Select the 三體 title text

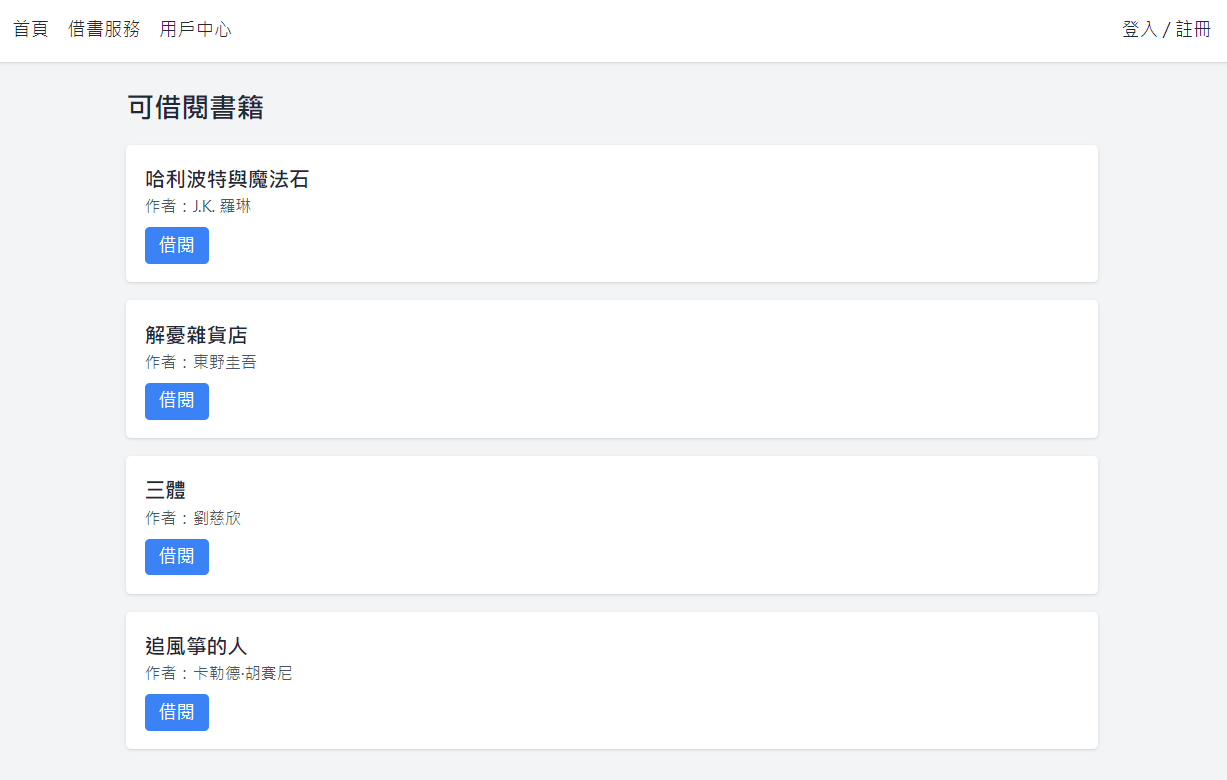click(x=166, y=491)
